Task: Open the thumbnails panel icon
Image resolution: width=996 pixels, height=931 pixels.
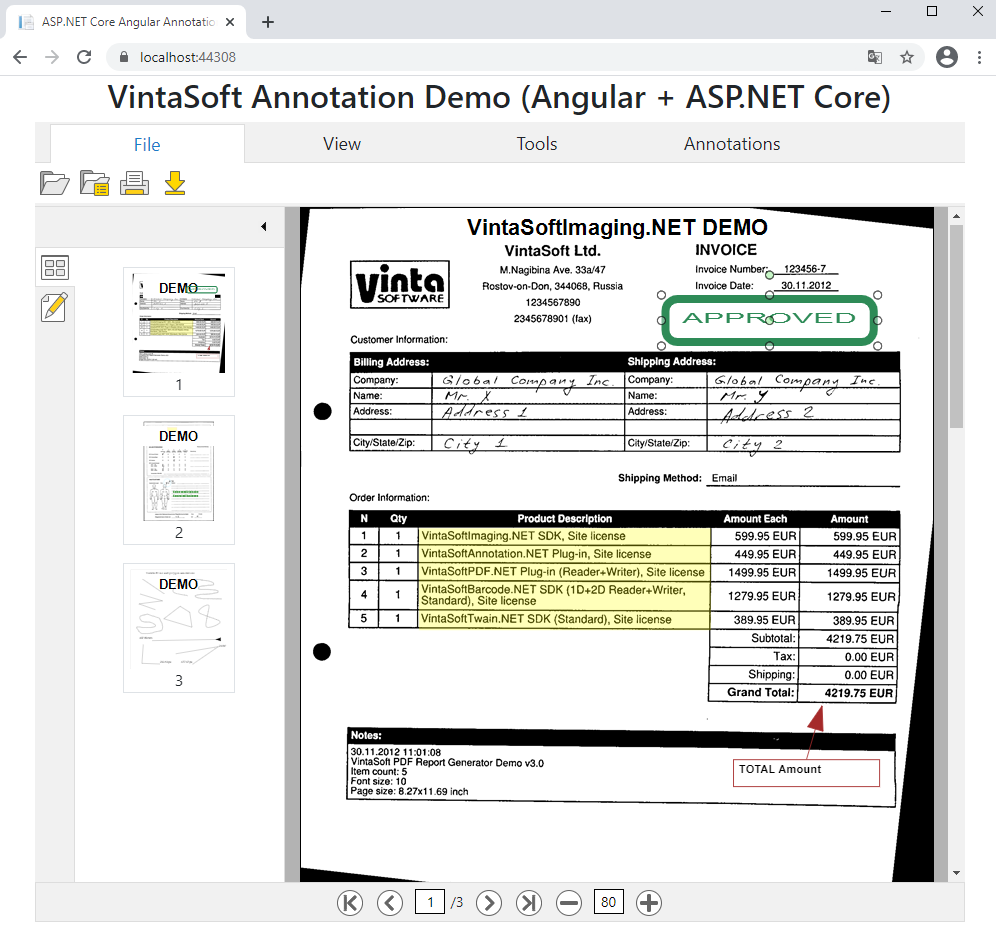Action: coord(55,268)
